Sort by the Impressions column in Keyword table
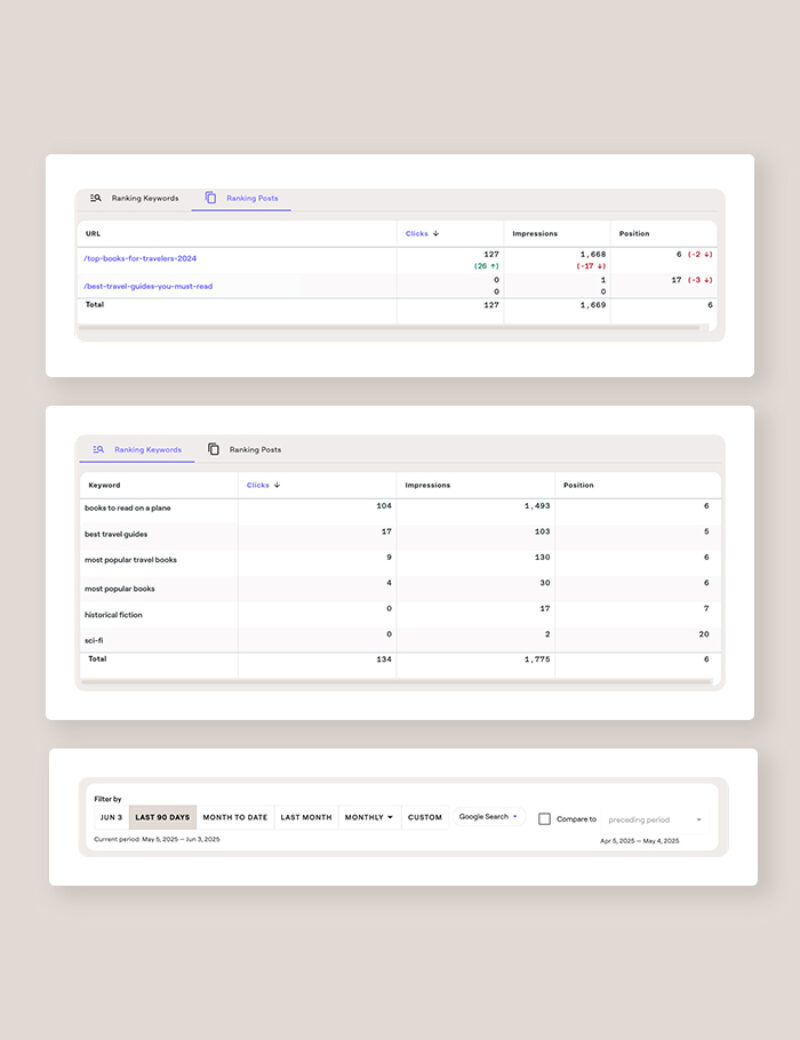Screen dimensions: 800x1040 click(428, 485)
